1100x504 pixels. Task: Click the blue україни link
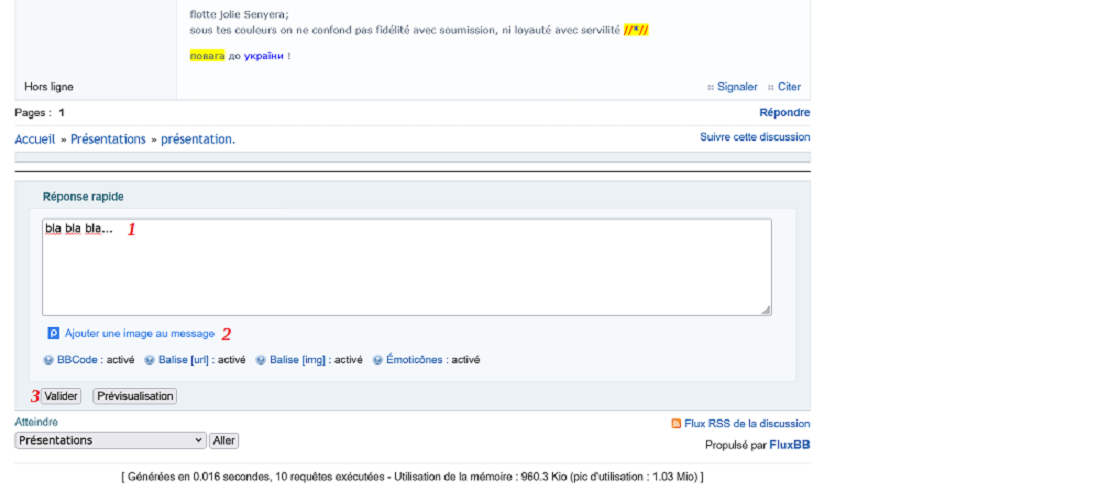(x=264, y=56)
